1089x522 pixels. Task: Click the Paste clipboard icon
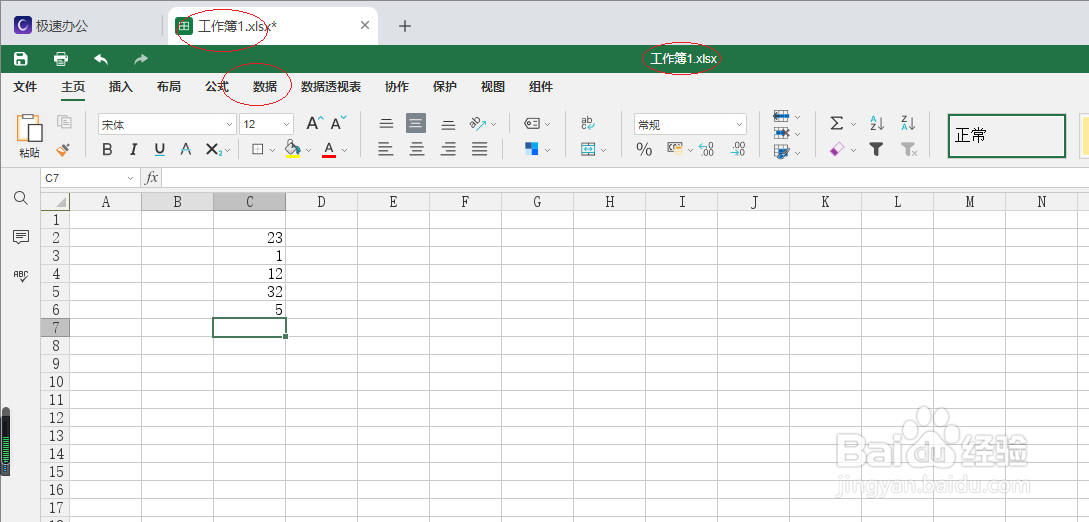pos(29,129)
